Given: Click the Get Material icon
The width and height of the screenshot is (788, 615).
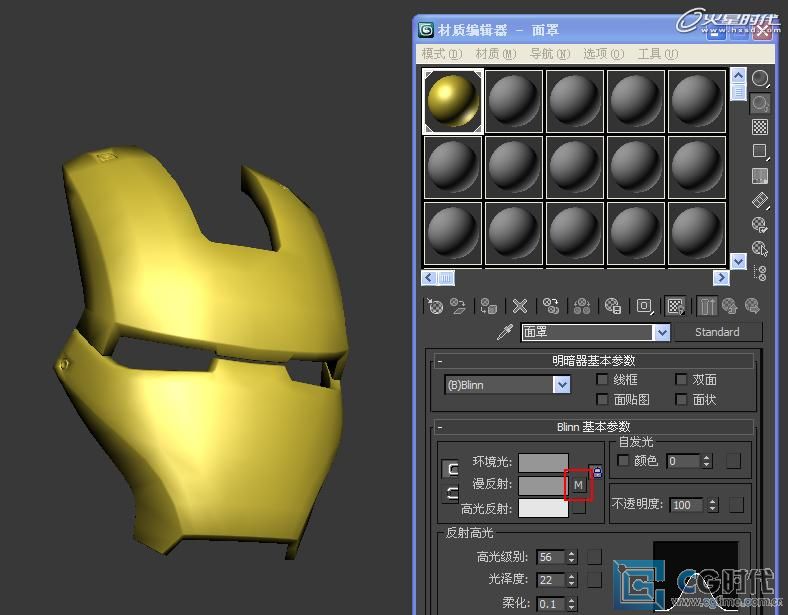Looking at the screenshot, I should [x=435, y=306].
